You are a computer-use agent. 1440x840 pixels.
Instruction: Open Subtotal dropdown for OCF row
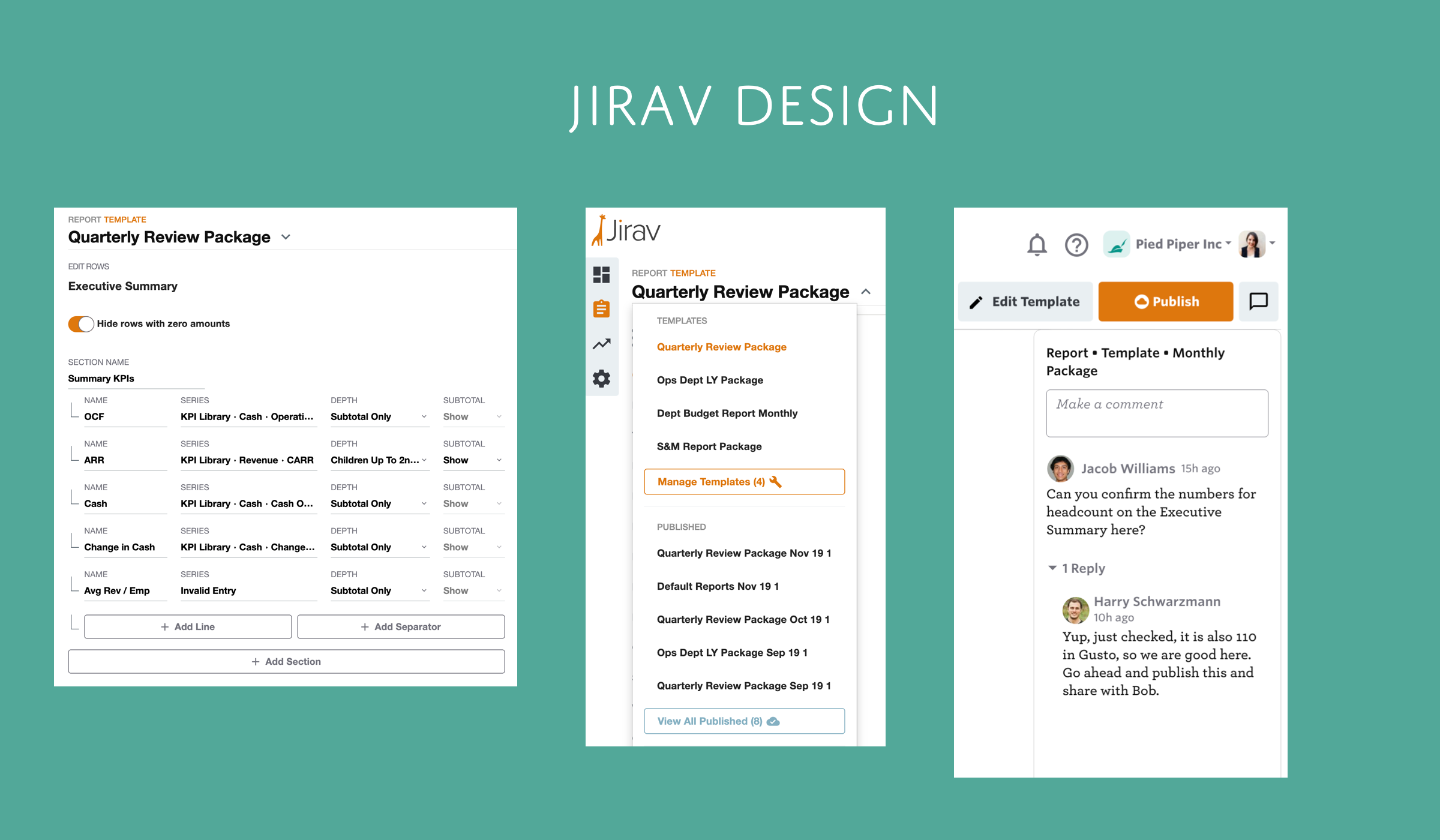pos(473,416)
